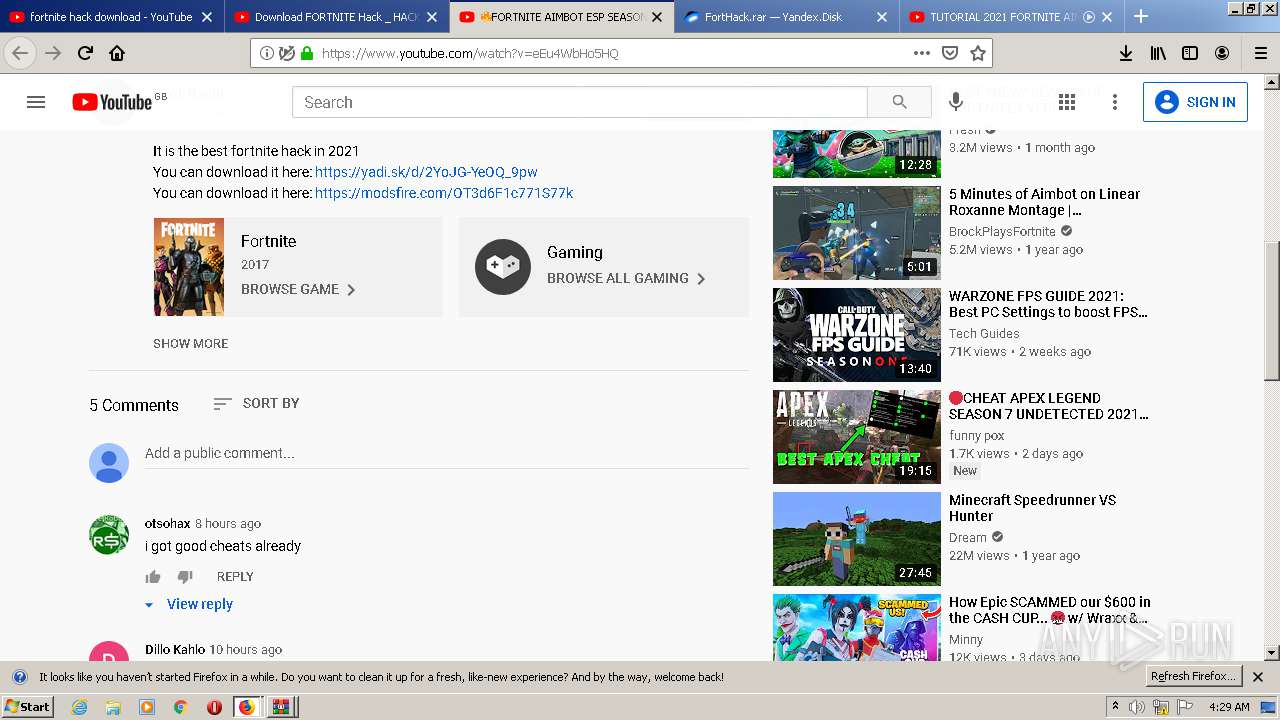Reload the page with the refresh icon
The width and height of the screenshot is (1280, 720).
(85, 53)
